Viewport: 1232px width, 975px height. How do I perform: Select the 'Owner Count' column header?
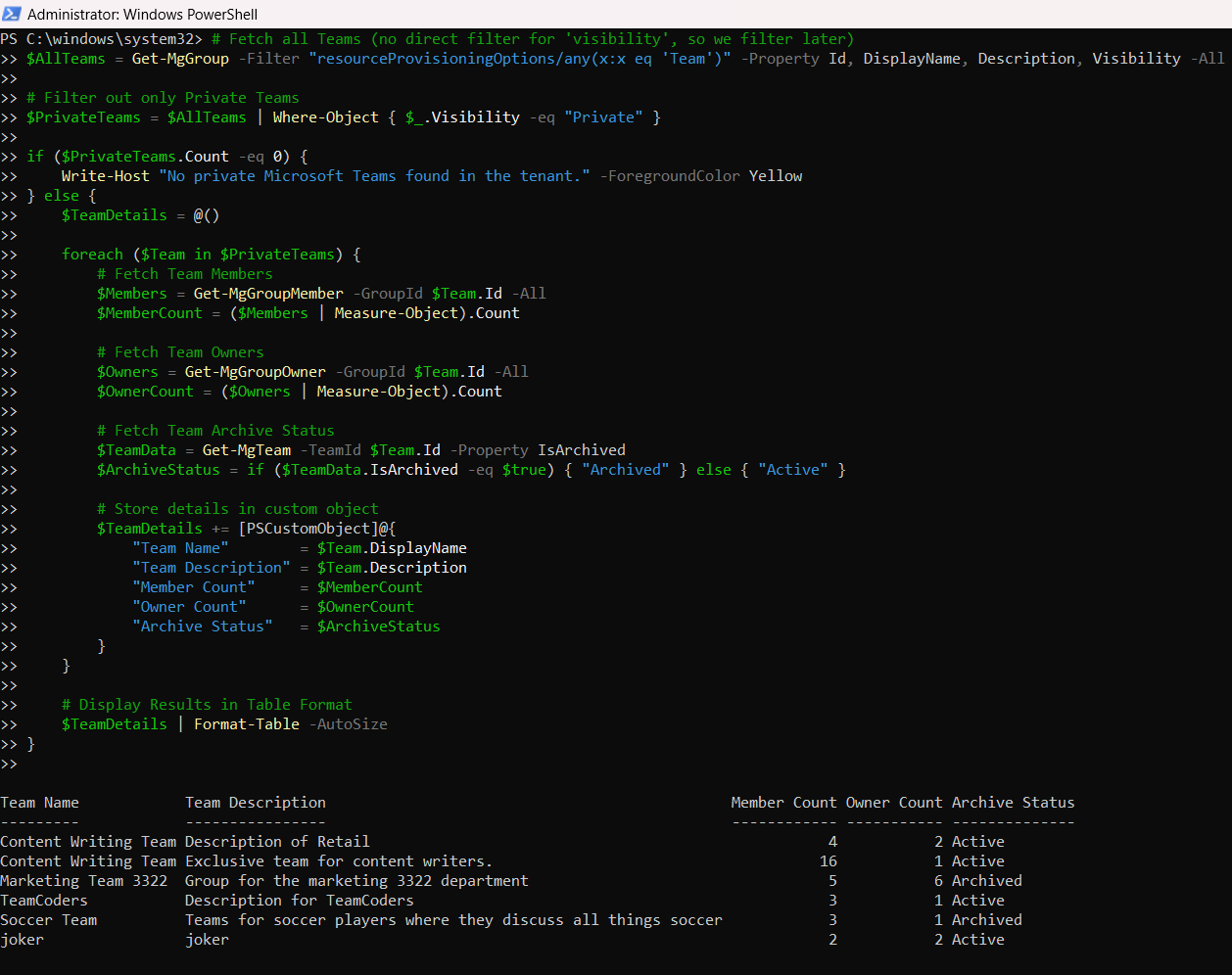click(x=894, y=803)
